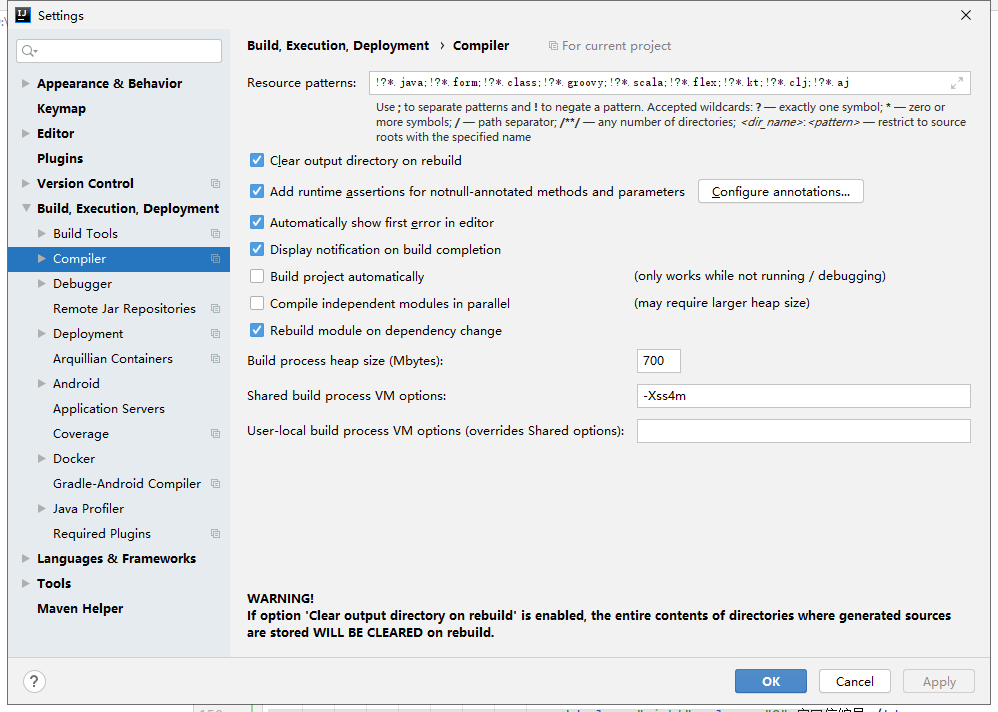This screenshot has height=712, width=998.
Task: Click the OK button
Action: coord(771,681)
